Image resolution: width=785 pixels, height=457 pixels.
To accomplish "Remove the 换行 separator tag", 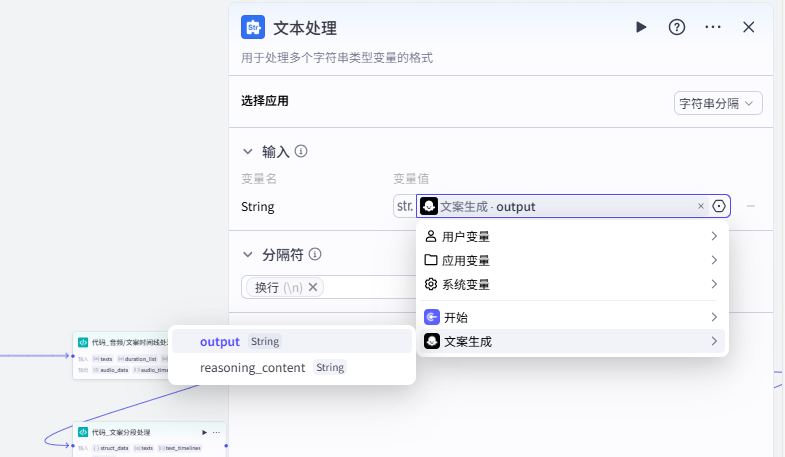I will pos(313,288).
